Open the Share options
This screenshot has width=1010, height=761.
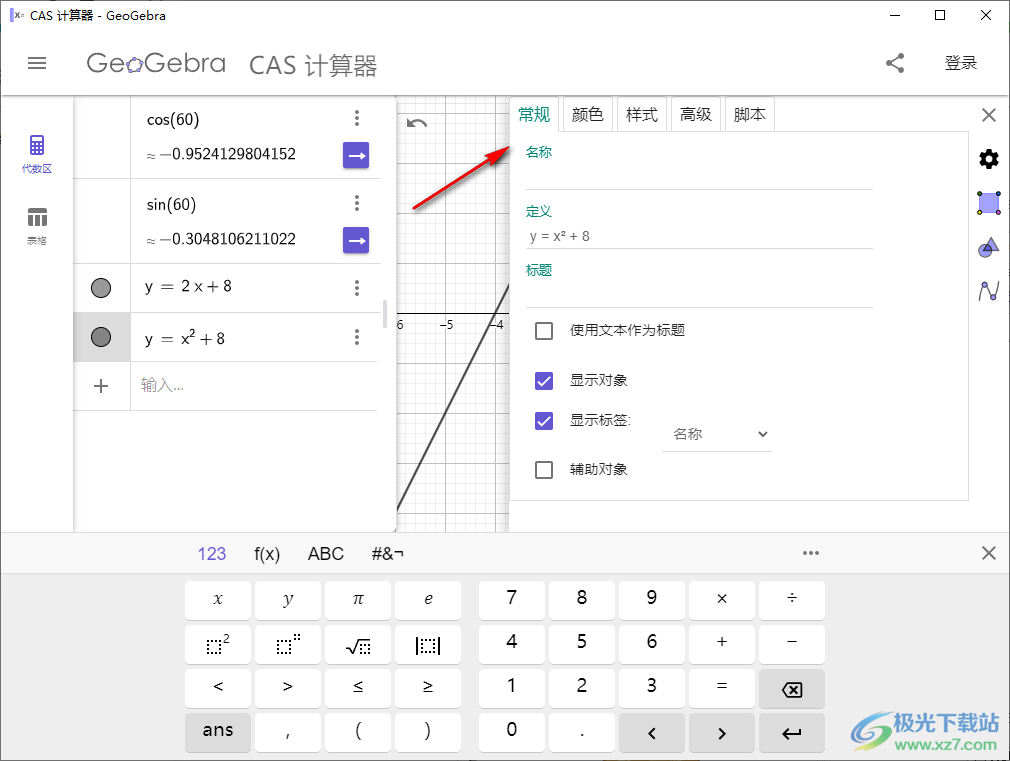895,63
